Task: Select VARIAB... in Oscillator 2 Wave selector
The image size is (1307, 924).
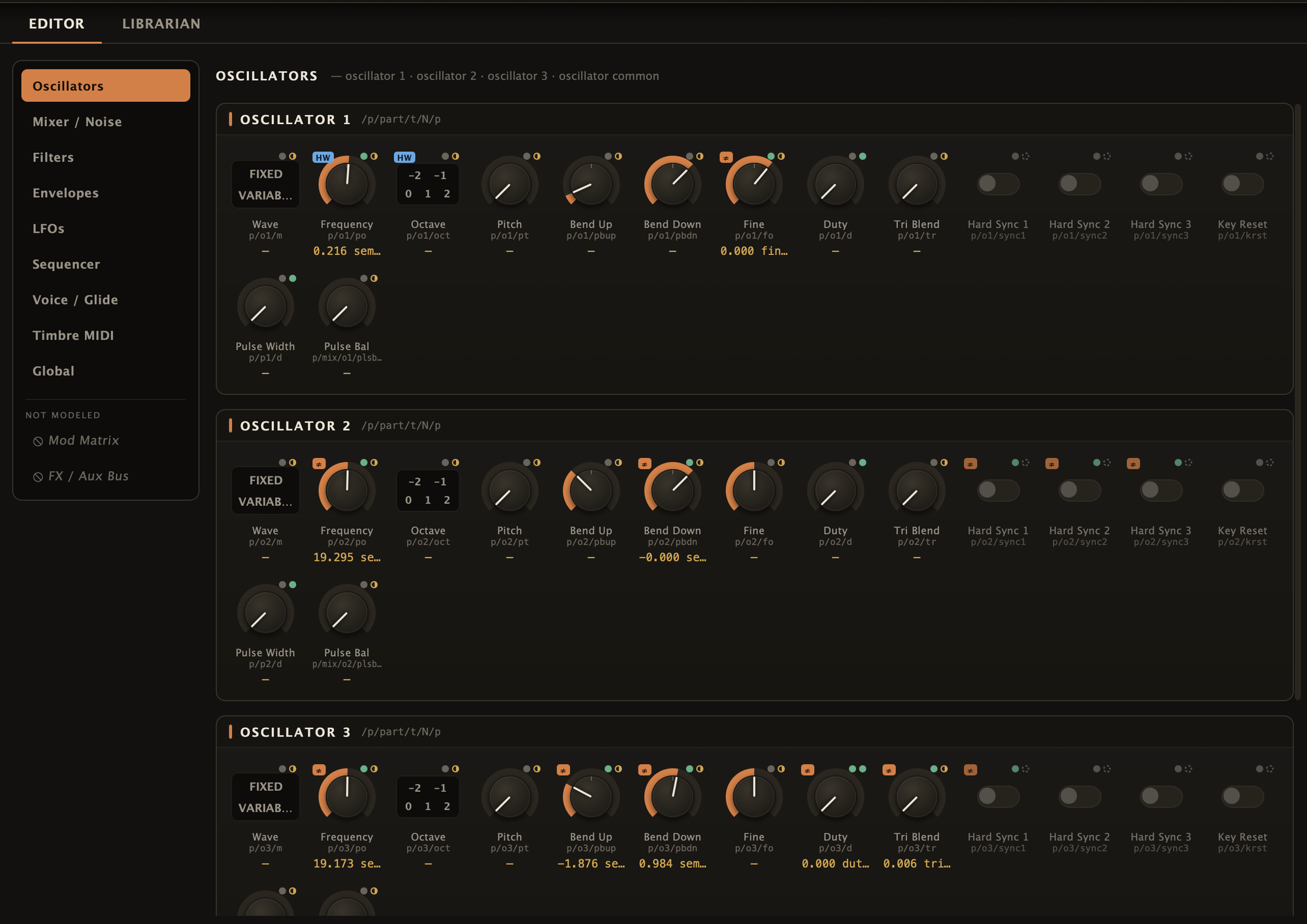Action: 265,502
